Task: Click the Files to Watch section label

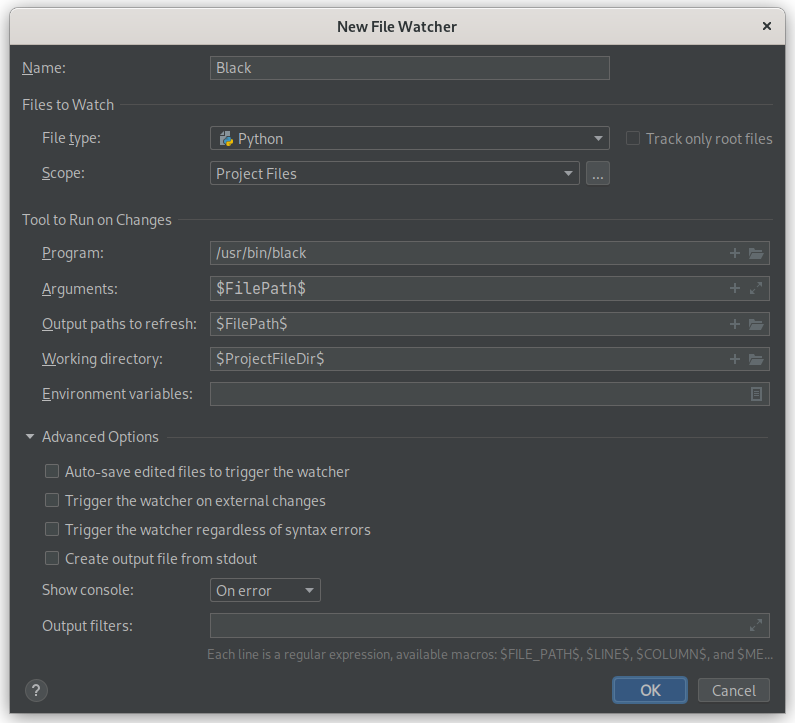Action: (68, 105)
